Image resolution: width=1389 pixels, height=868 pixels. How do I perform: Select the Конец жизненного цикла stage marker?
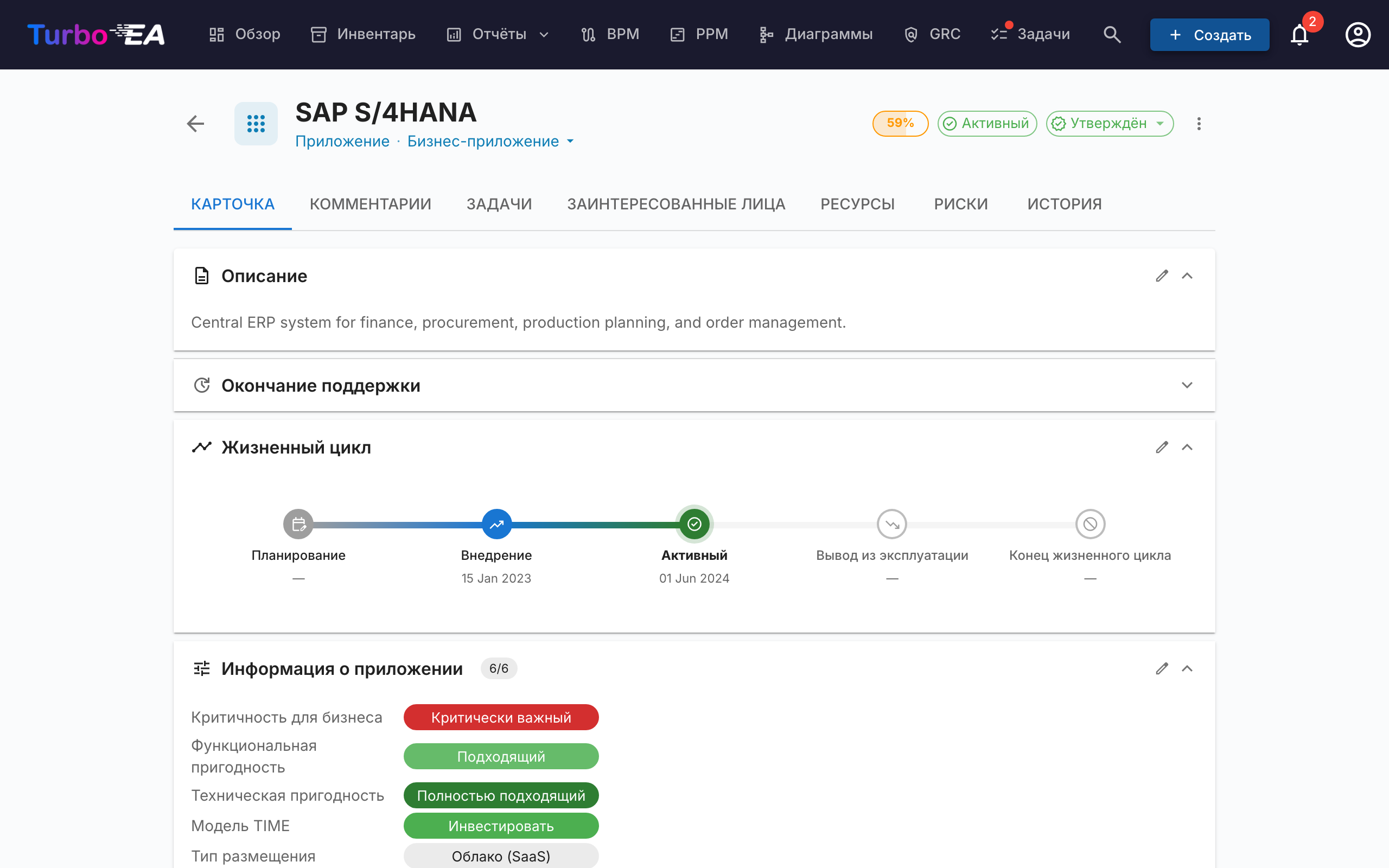coord(1090,524)
